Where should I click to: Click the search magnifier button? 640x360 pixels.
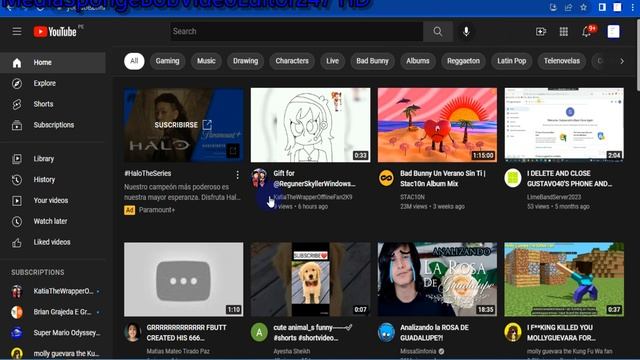438,31
